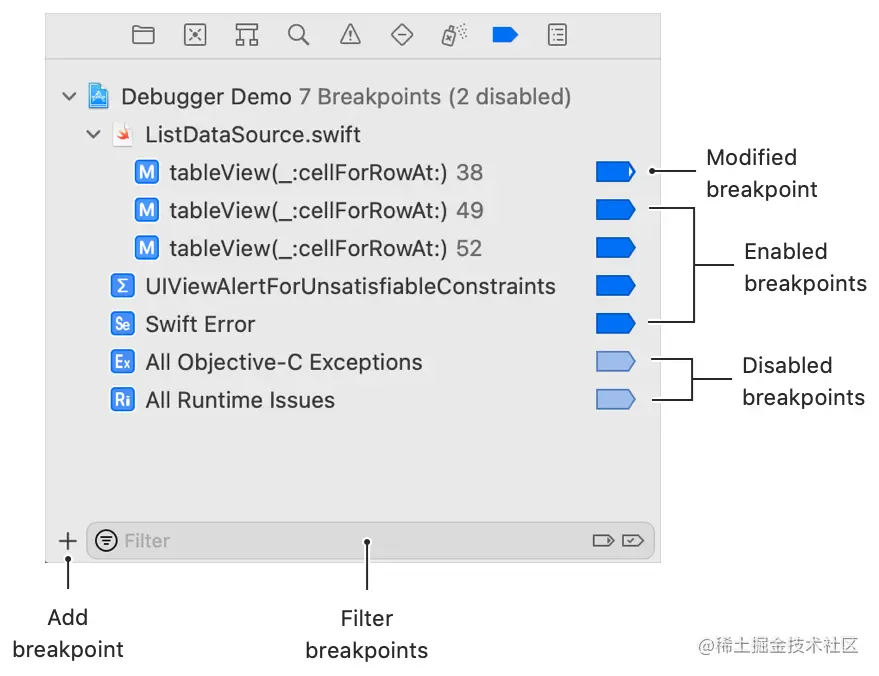Viewport: 879px width, 676px height.
Task: Disable the Swift Error breakpoint marker
Action: [615, 324]
